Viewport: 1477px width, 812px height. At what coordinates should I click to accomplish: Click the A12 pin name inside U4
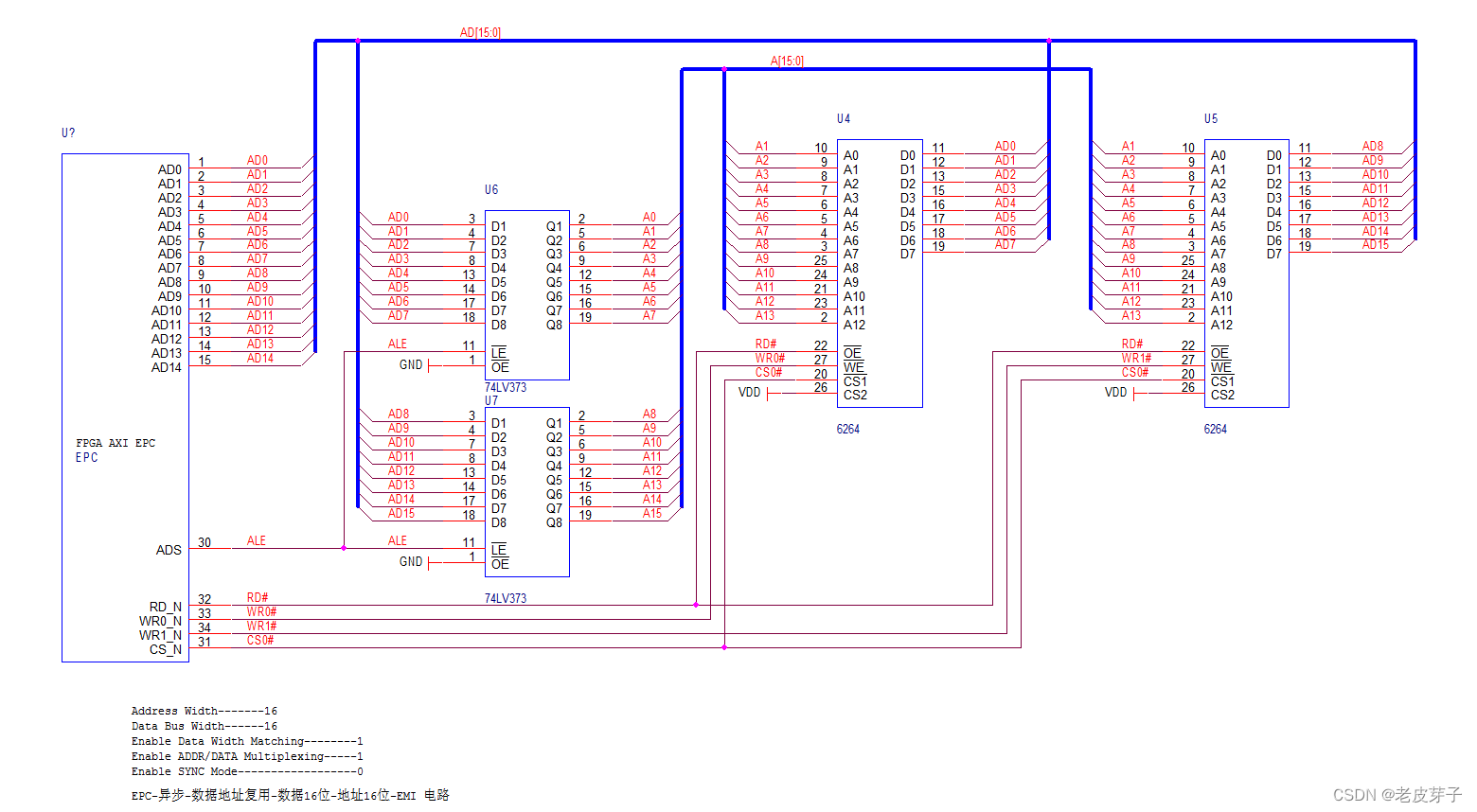854,325
